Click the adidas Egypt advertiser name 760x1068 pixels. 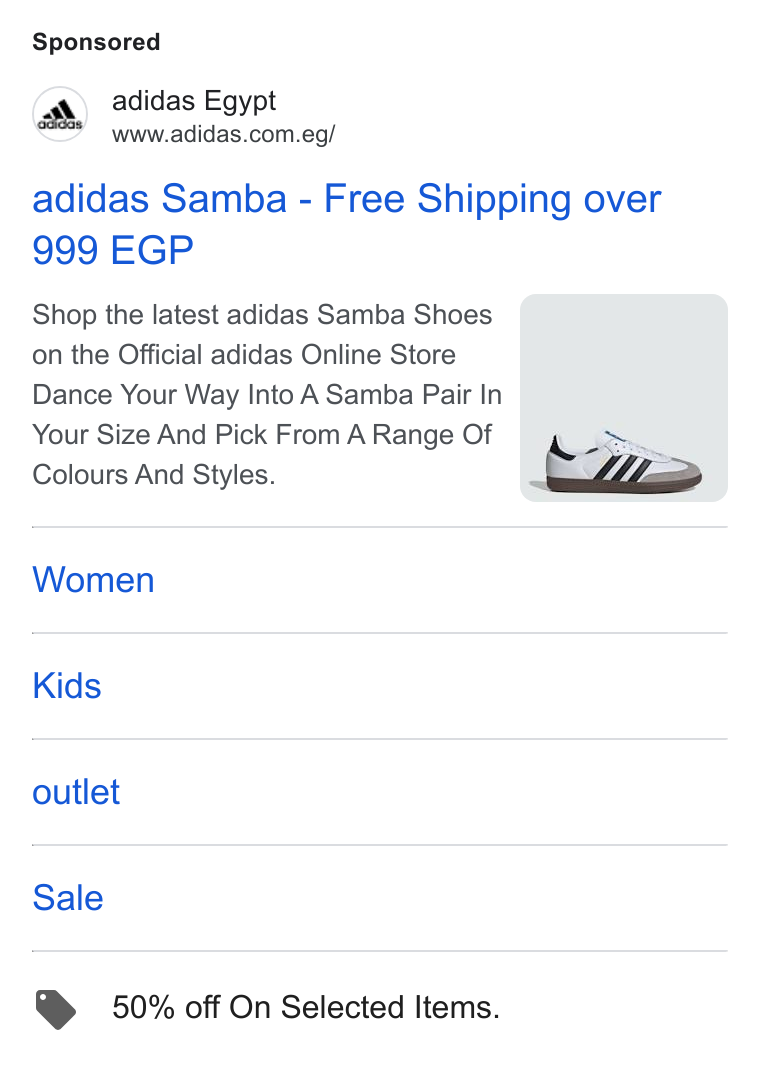point(193,101)
